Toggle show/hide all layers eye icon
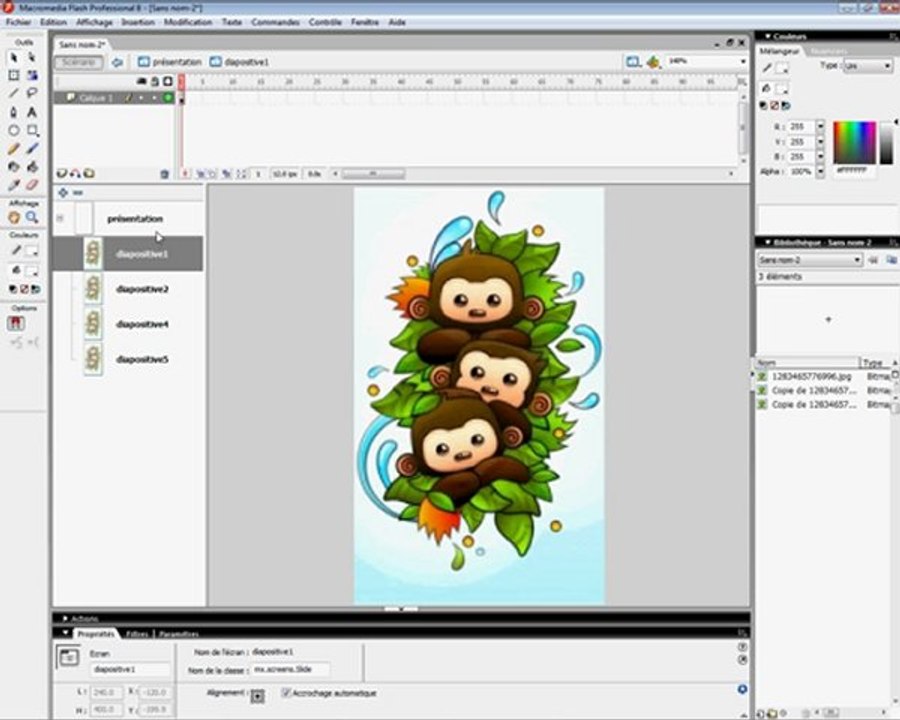900x720 pixels. click(141, 82)
